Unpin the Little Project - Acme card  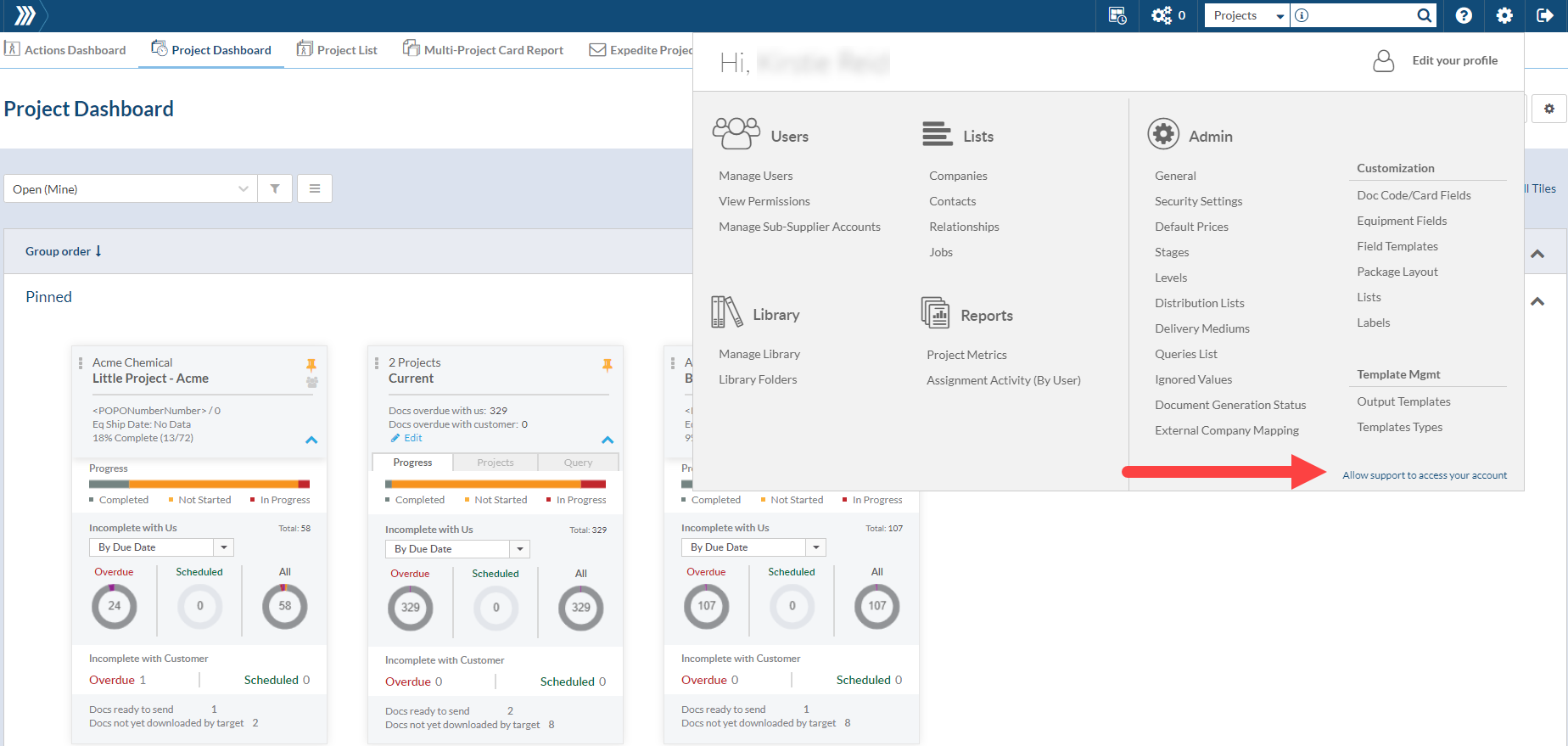[x=311, y=365]
